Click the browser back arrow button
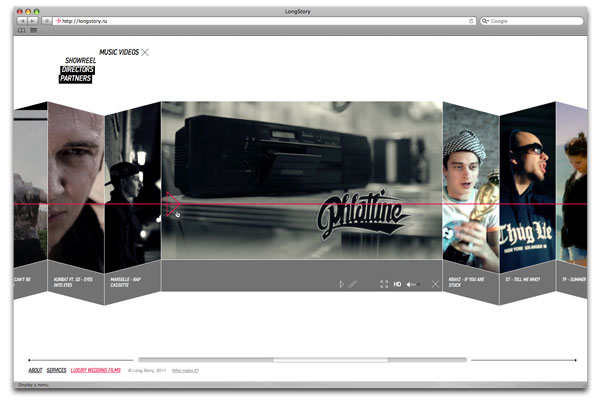 pyautogui.click(x=22, y=21)
